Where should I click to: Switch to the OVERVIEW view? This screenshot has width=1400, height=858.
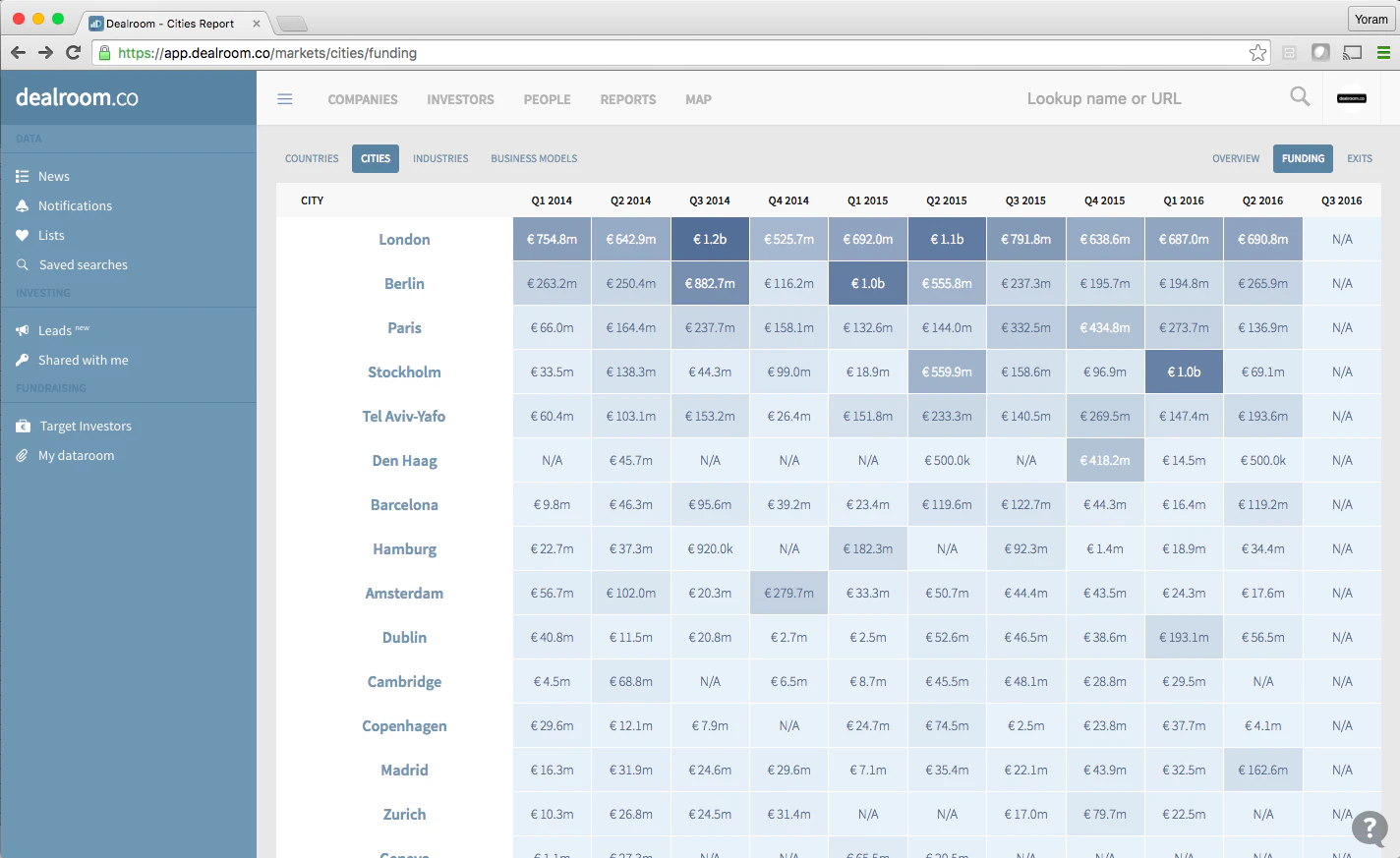click(x=1236, y=158)
